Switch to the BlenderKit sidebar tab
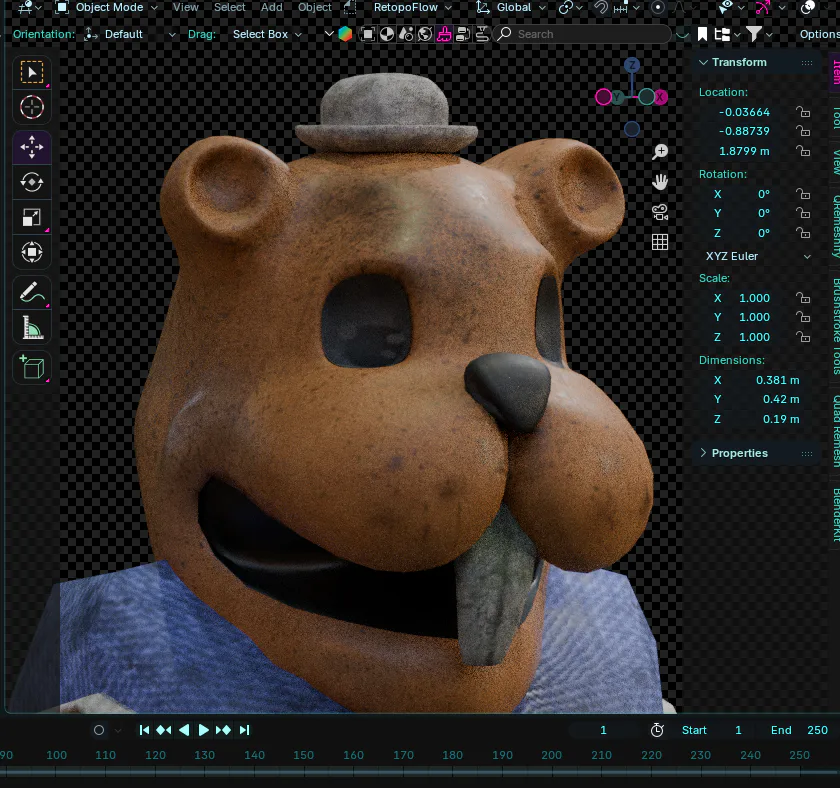 836,515
